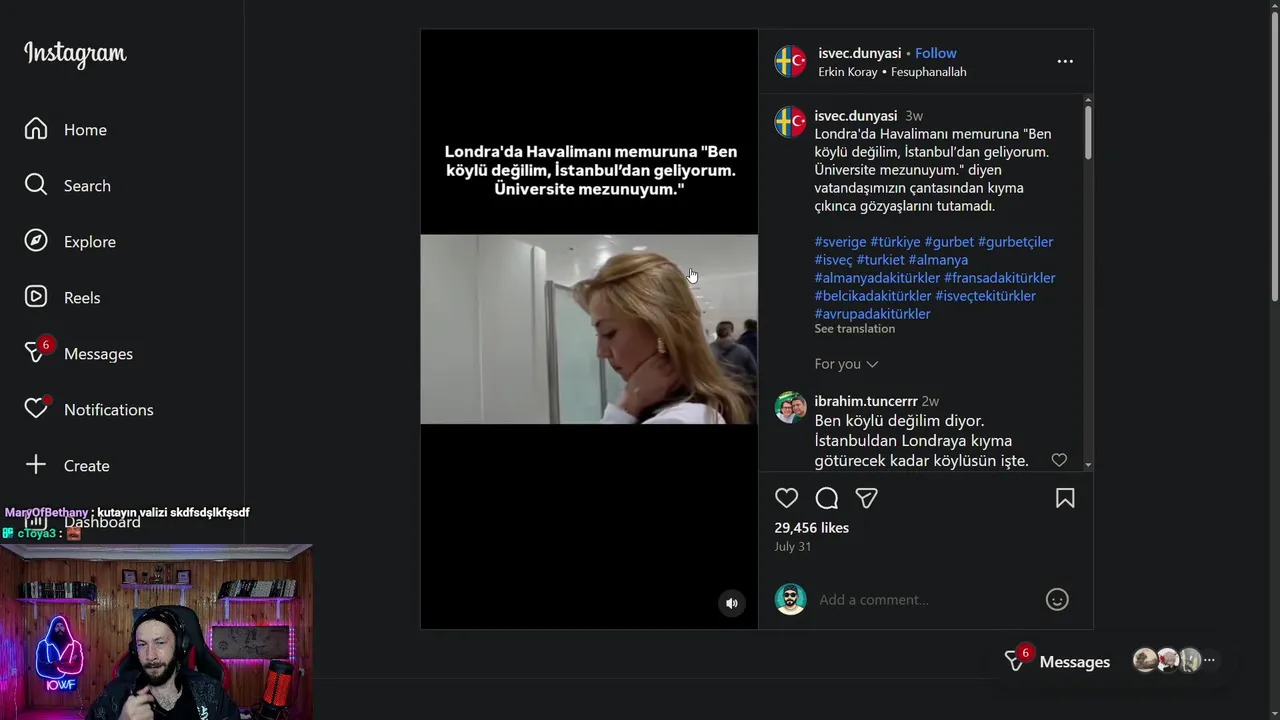The width and height of the screenshot is (1280, 720).
Task: Click the Add a comment field
Action: point(925,599)
